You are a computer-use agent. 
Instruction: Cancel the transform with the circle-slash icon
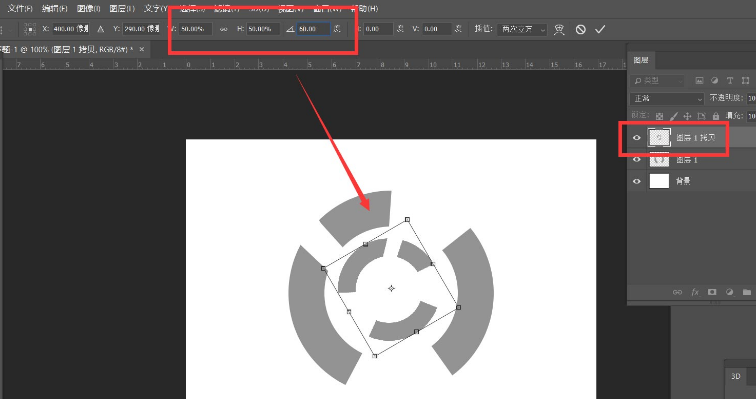tap(580, 29)
